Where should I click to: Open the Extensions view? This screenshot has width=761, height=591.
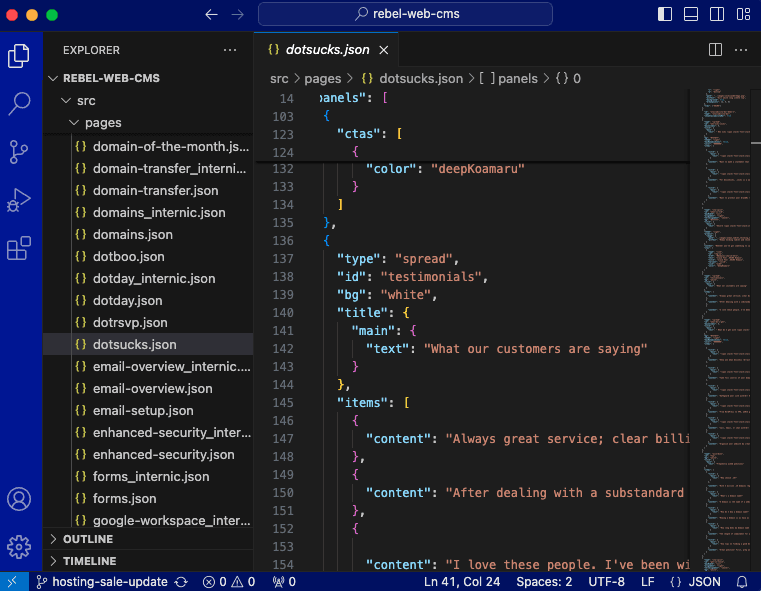(19, 248)
